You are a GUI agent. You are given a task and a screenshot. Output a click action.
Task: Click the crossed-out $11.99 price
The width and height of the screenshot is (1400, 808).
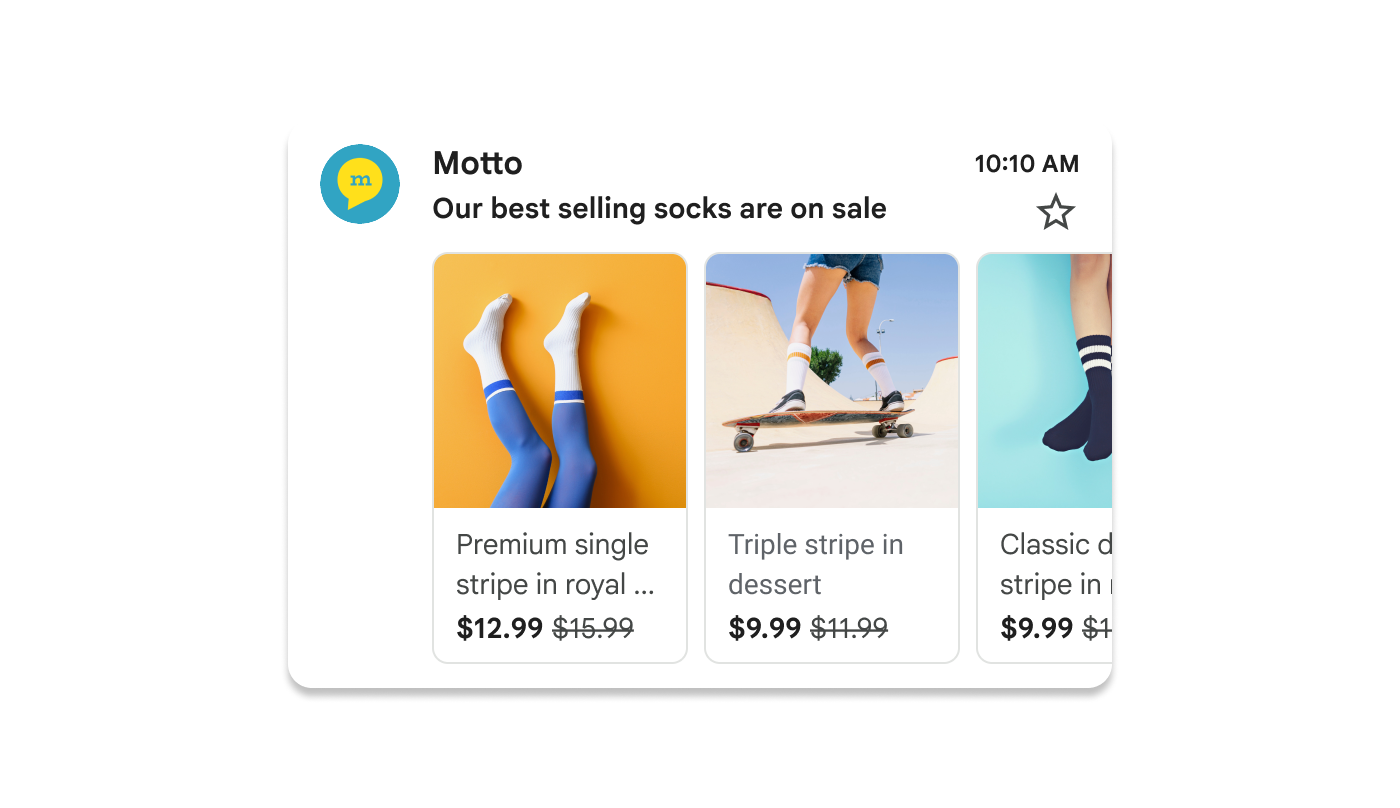tap(849, 628)
